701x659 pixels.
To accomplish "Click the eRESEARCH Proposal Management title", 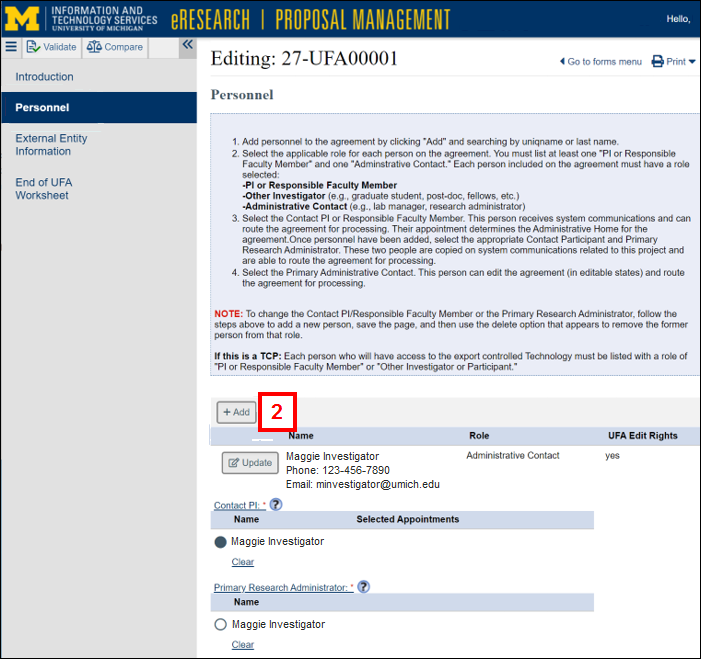I will 310,20.
